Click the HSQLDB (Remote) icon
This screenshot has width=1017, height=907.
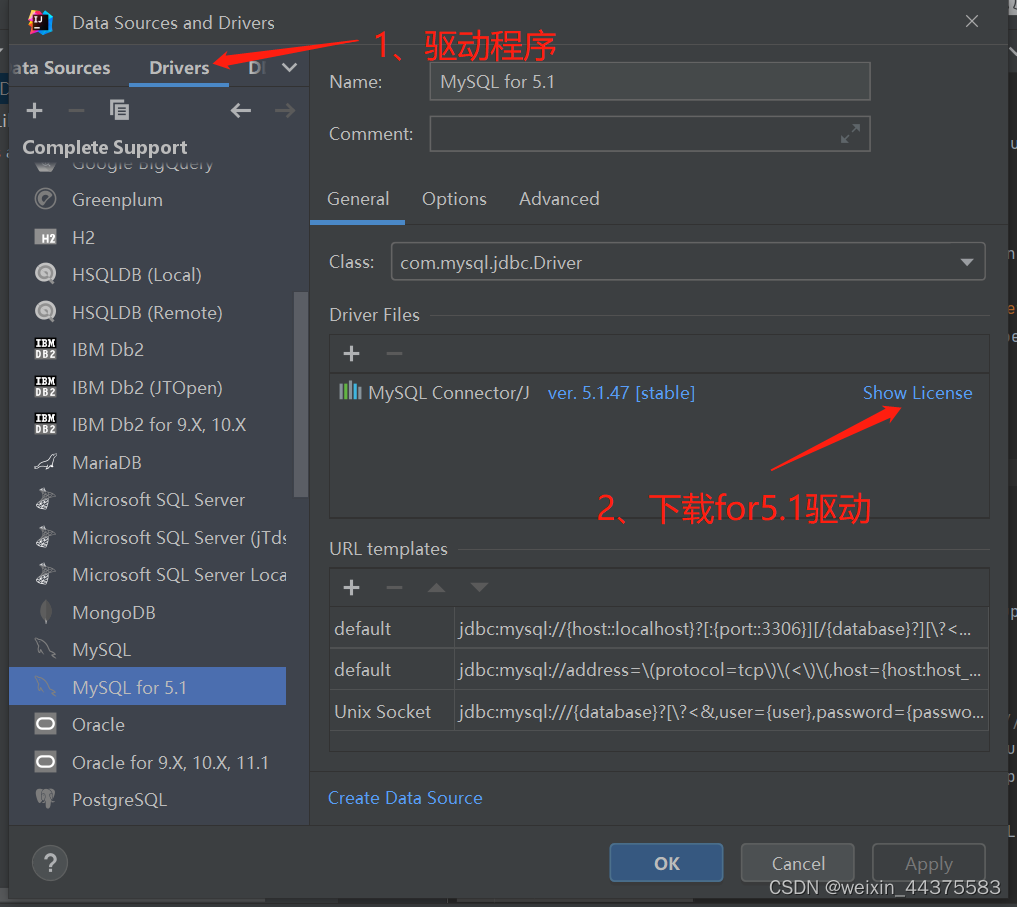(45, 312)
